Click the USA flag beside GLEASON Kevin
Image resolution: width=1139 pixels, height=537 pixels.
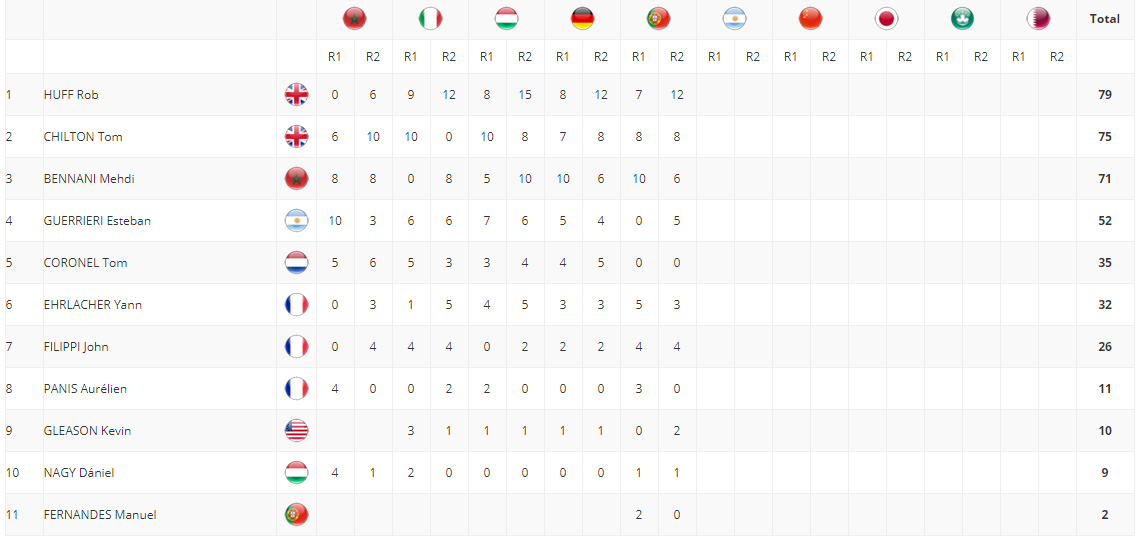click(x=296, y=430)
